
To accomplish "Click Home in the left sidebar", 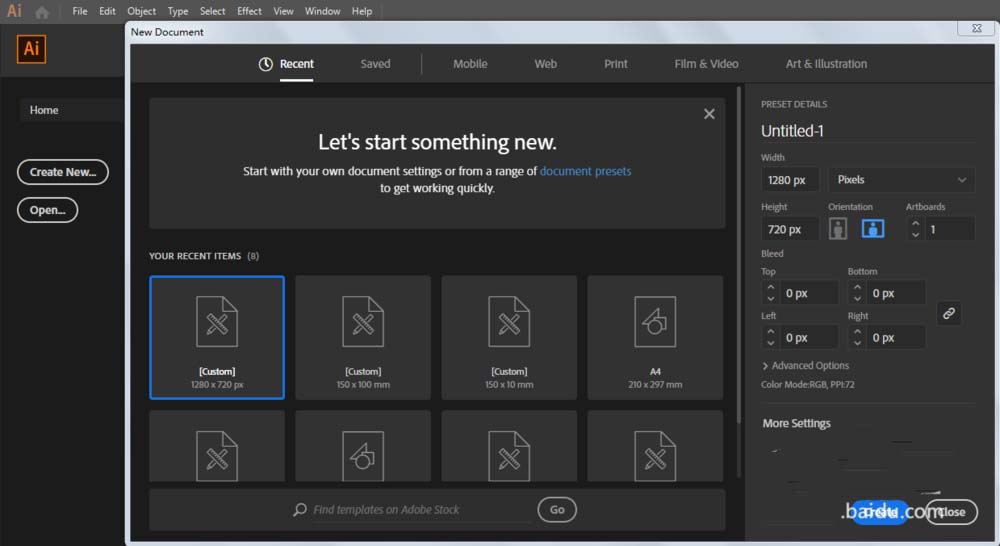I will (x=43, y=110).
